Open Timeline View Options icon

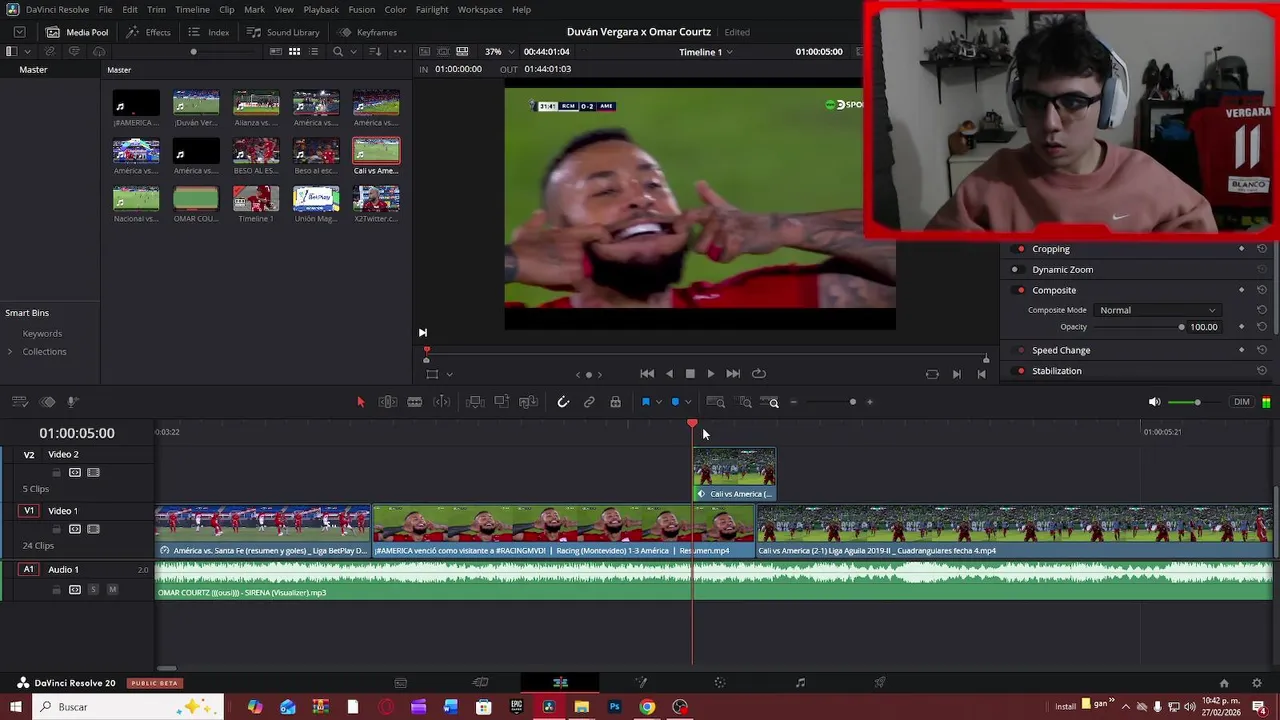point(19,402)
